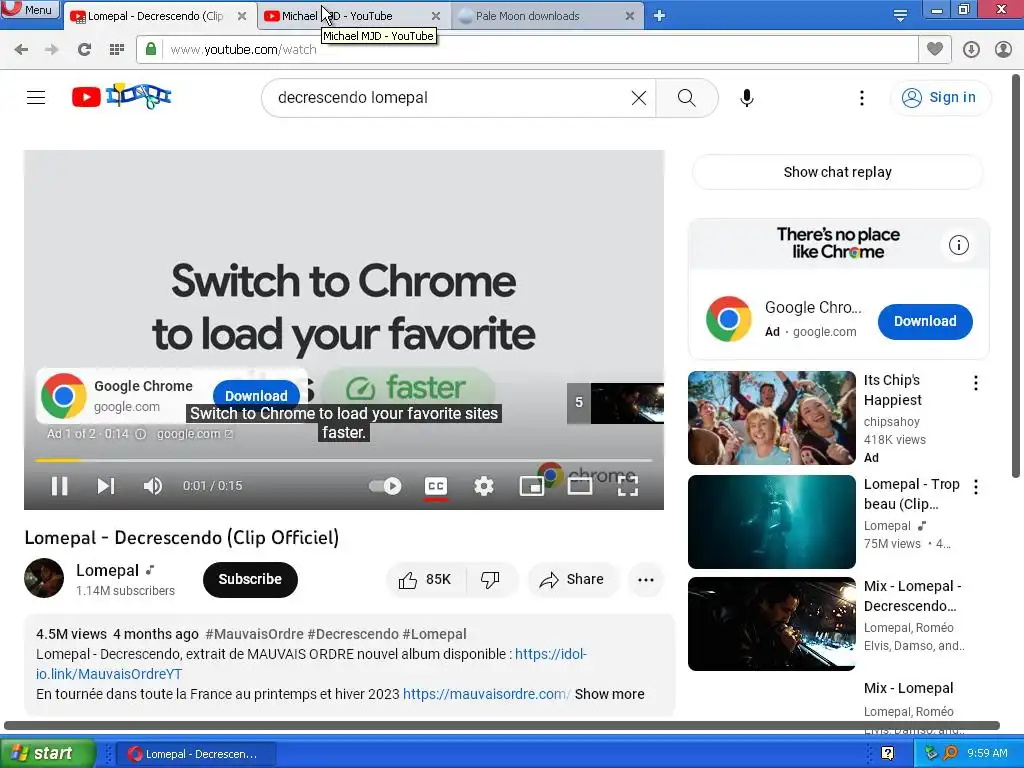
Task: Open the player settings gear
Action: pyautogui.click(x=484, y=486)
